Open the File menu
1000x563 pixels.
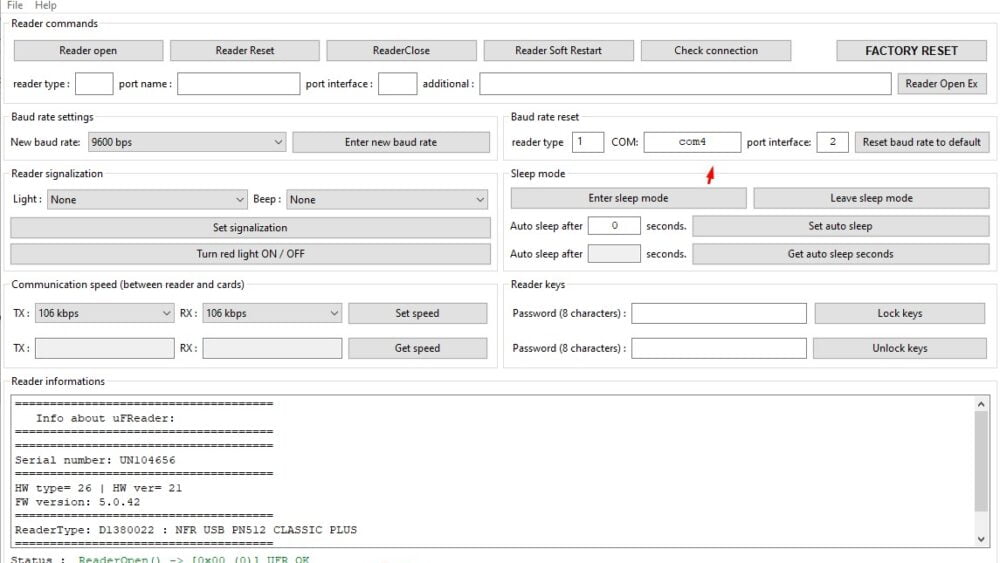pyautogui.click(x=15, y=5)
